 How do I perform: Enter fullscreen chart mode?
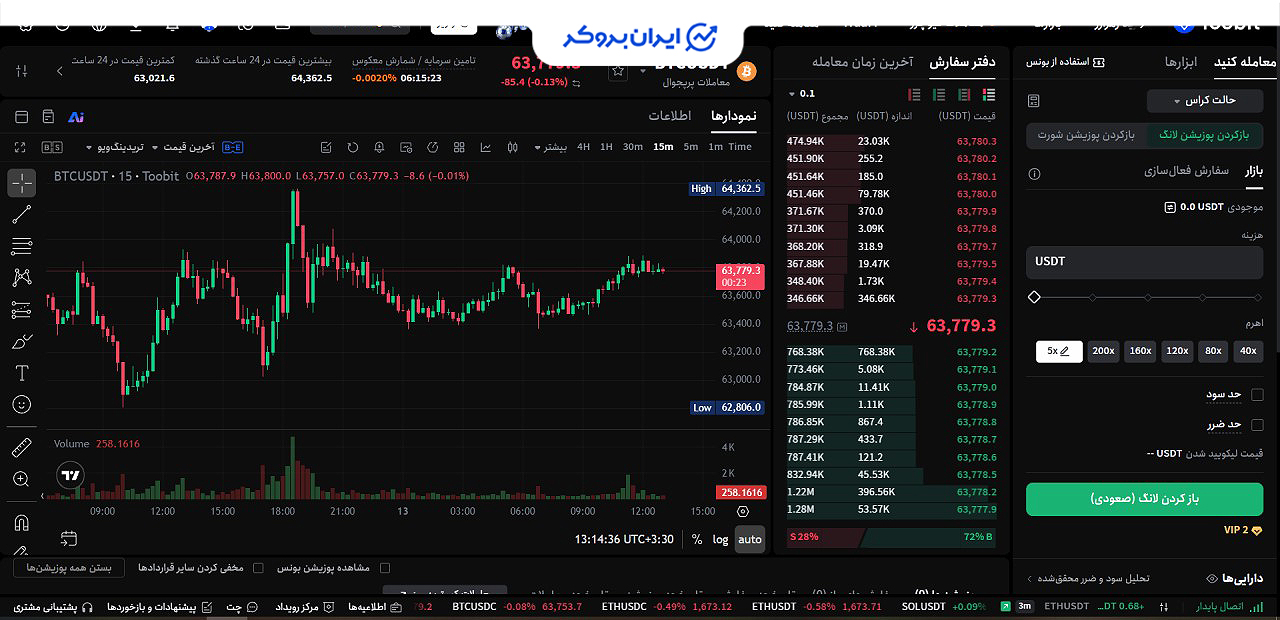pos(20,147)
